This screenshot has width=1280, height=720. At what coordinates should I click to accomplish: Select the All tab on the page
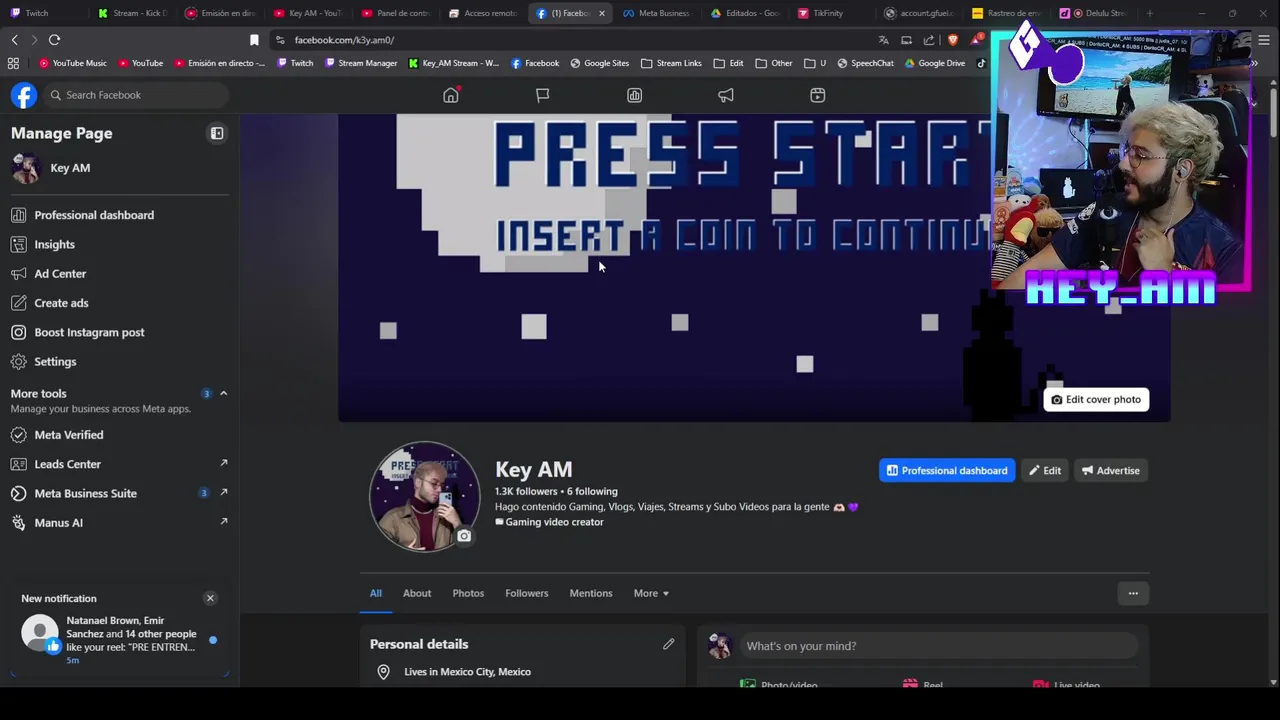376,593
